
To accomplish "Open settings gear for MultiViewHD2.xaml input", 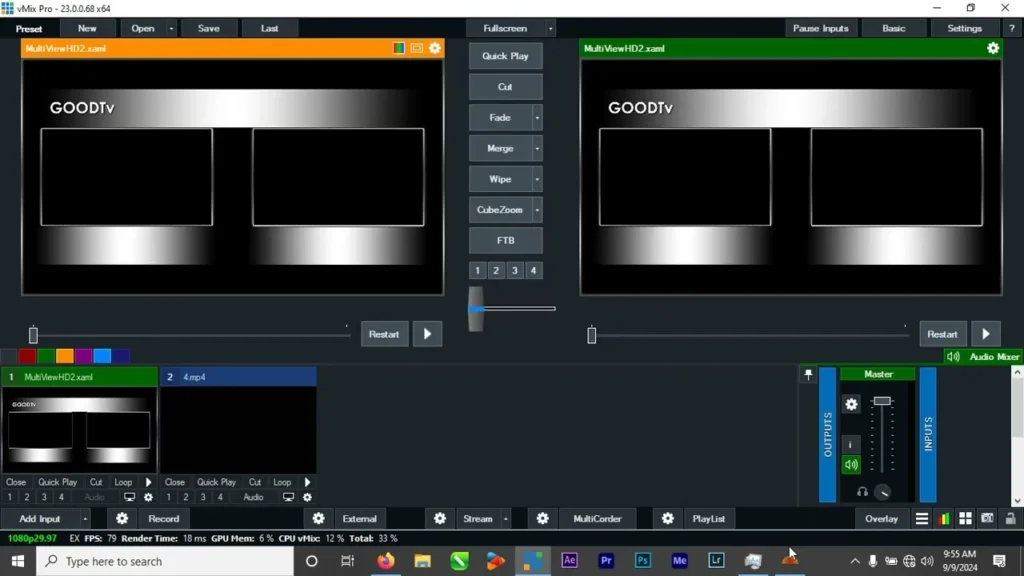I will point(148,497).
